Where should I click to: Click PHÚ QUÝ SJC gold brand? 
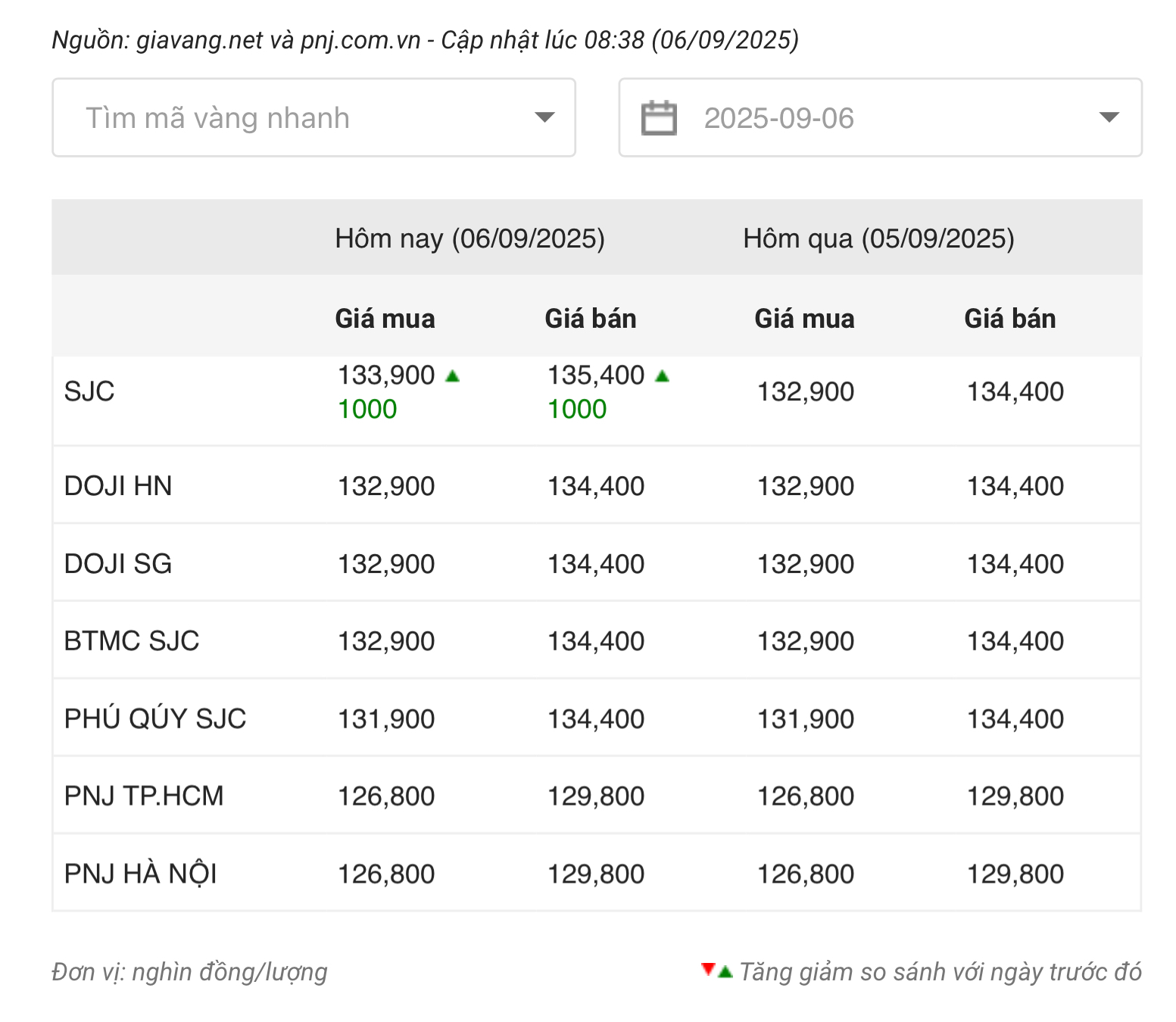(155, 718)
